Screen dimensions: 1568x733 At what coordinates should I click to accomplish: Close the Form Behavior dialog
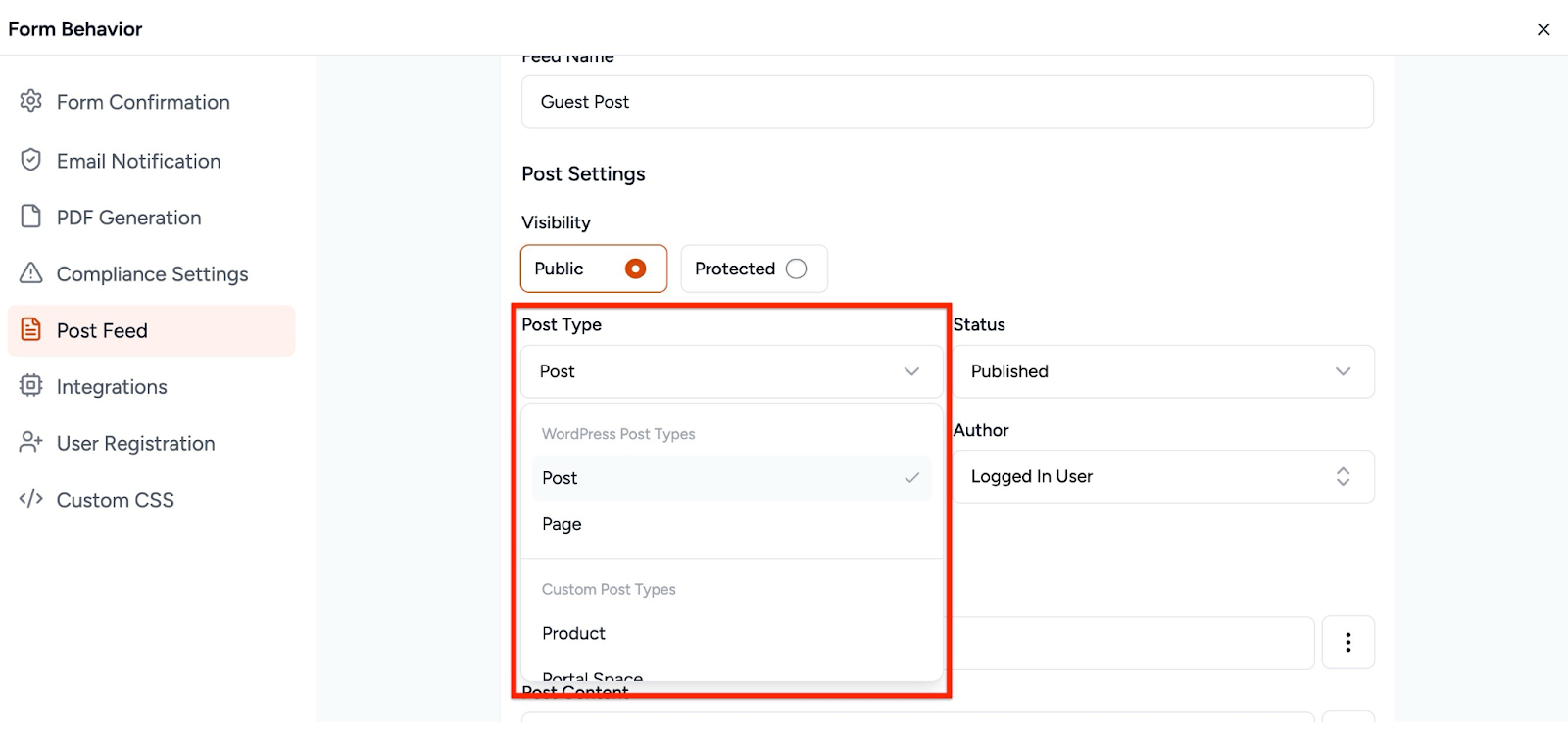pos(1543,29)
